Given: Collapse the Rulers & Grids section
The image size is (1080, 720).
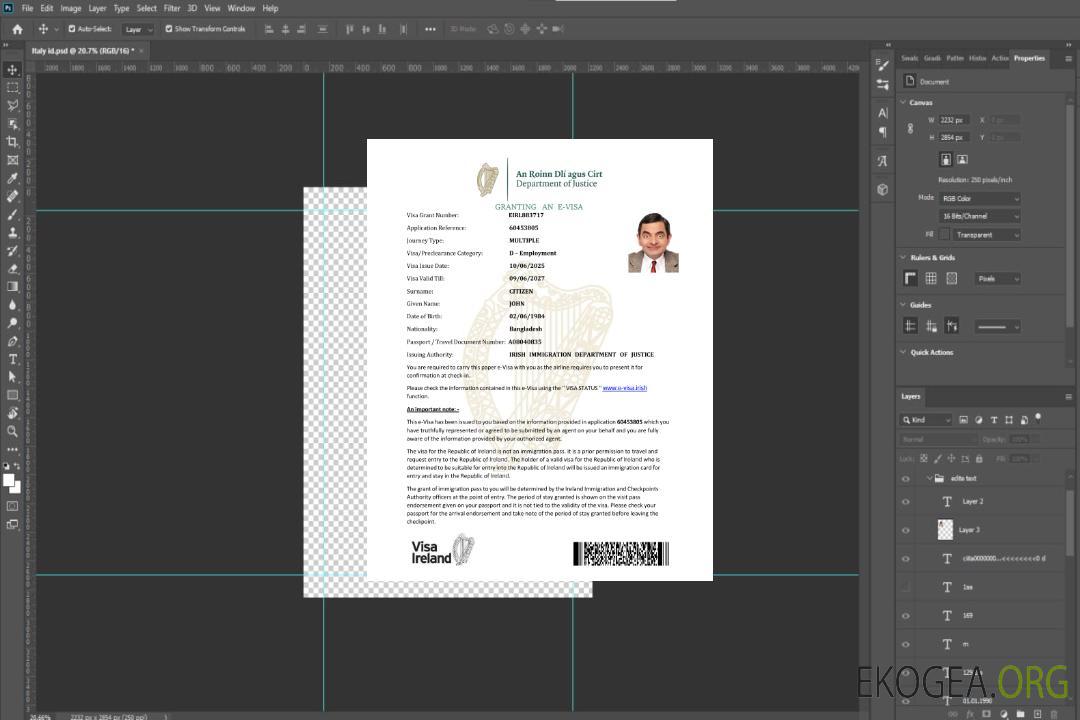Looking at the screenshot, I should [x=903, y=257].
